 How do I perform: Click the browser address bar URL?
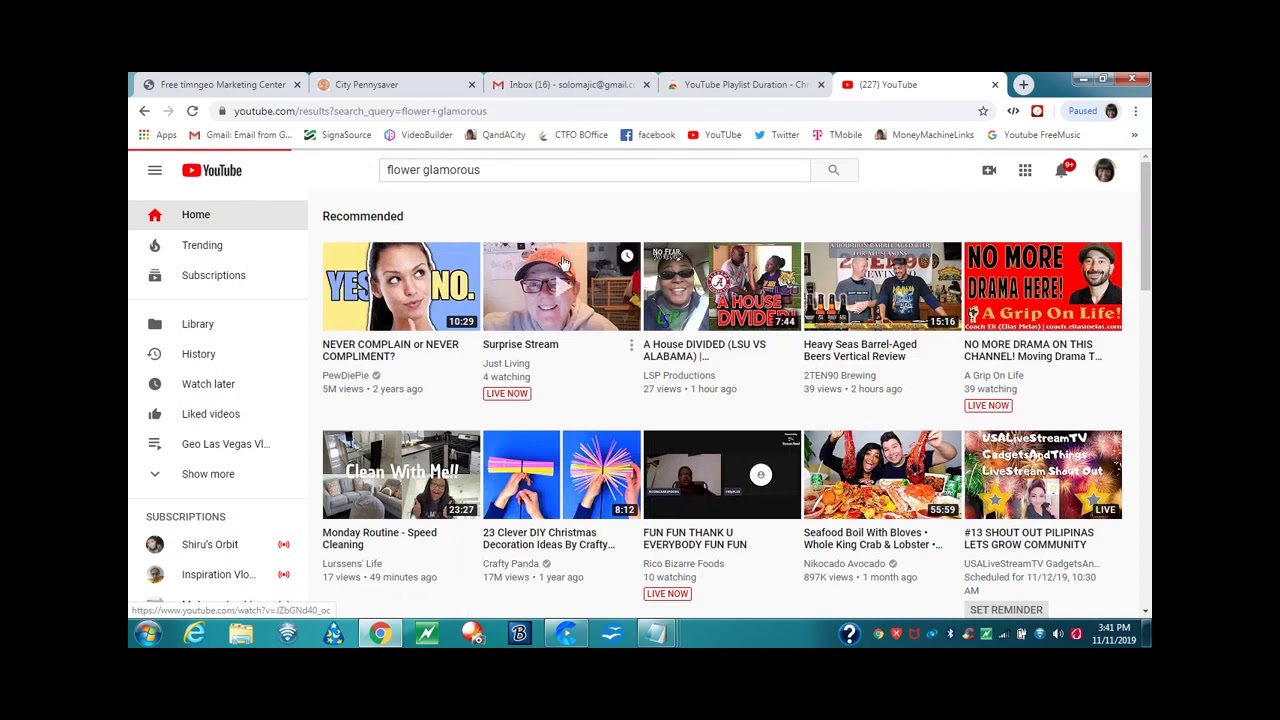tap(360, 111)
